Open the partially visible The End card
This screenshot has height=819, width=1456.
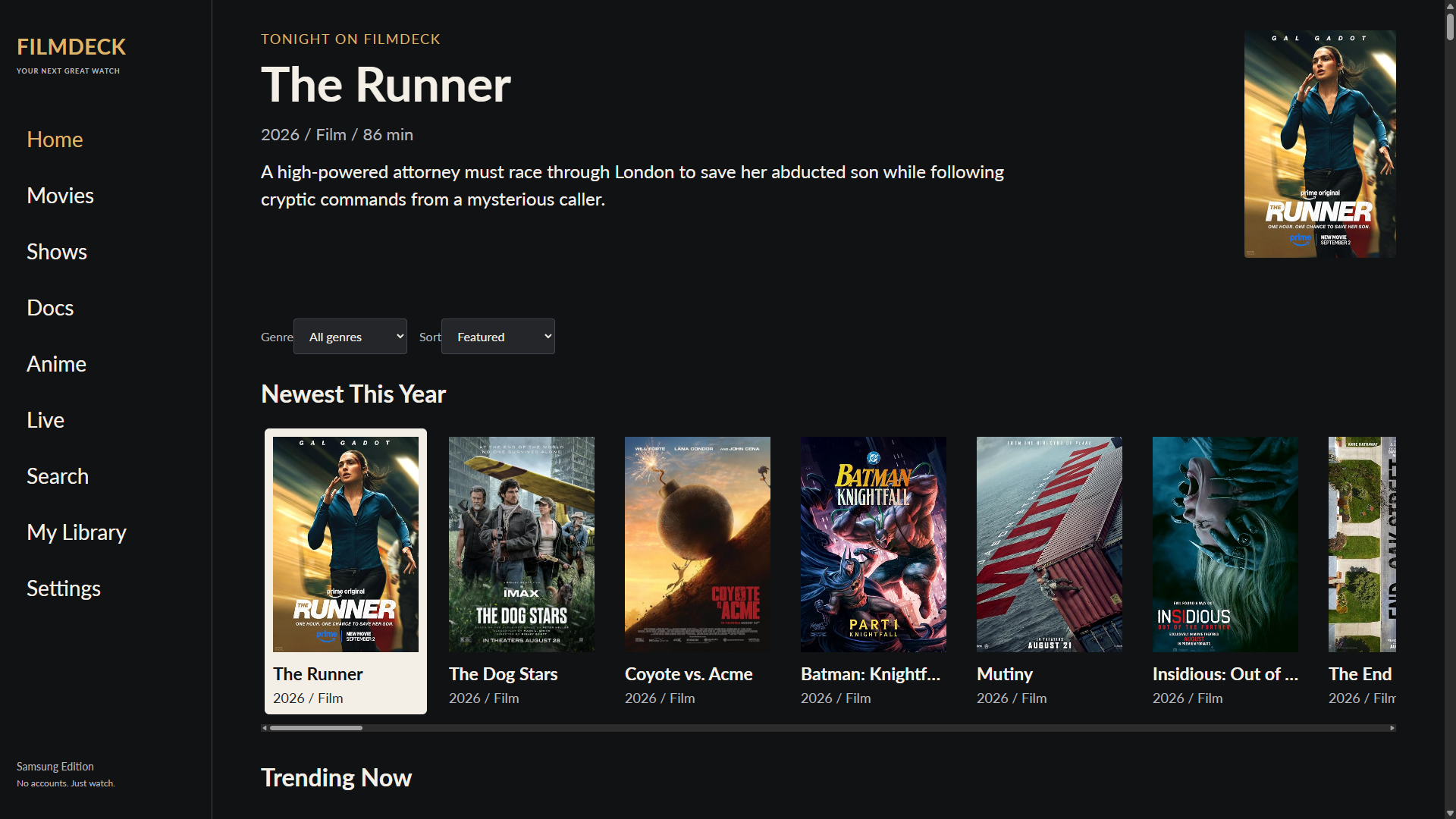click(1362, 571)
